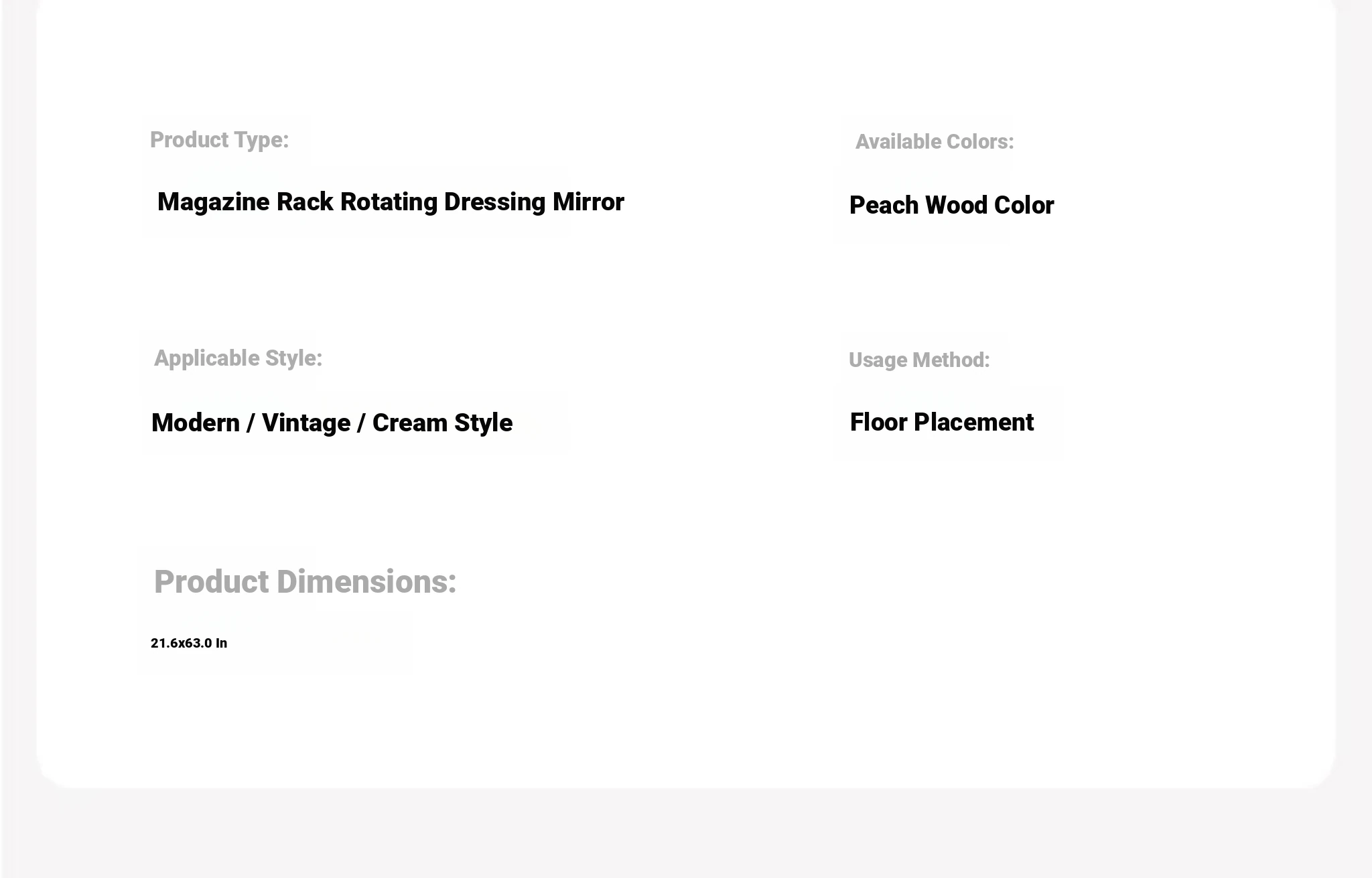This screenshot has width=1372, height=878.
Task: Click the word "Mirror" in the product type
Action: point(588,202)
